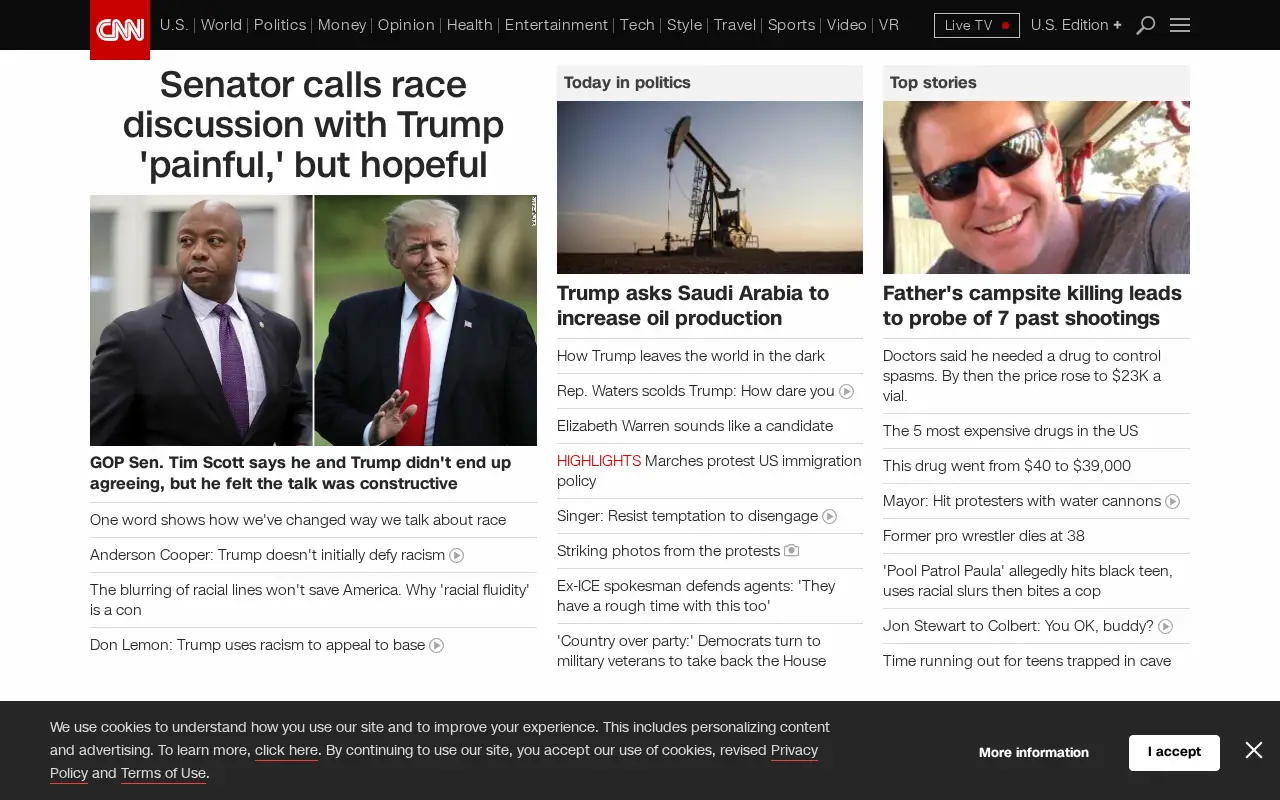Click camera icon beside Striking photos headline
This screenshot has width=1280, height=800.
pyautogui.click(x=792, y=551)
